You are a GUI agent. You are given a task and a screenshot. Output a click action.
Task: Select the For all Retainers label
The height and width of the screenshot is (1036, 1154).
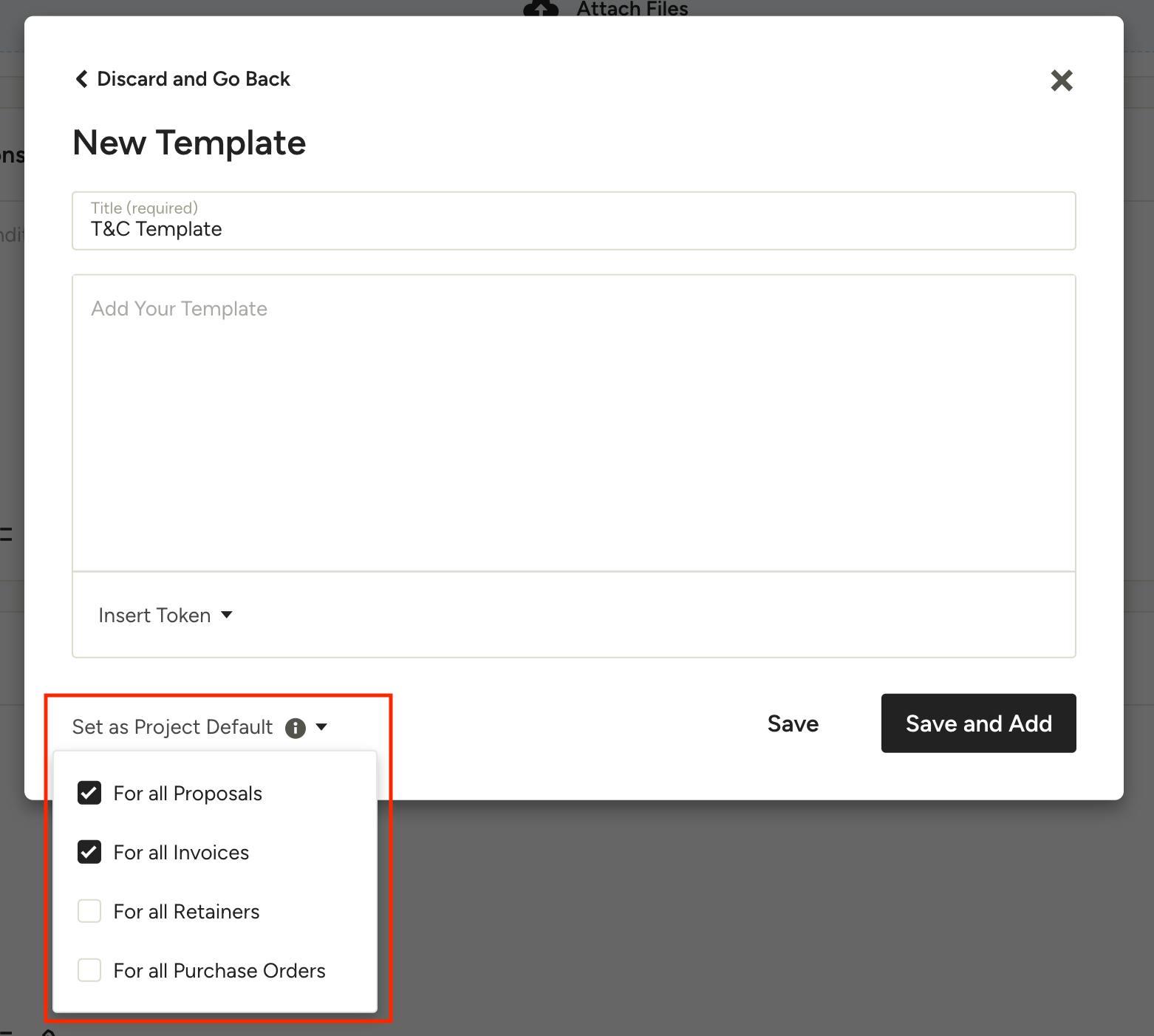coord(186,912)
